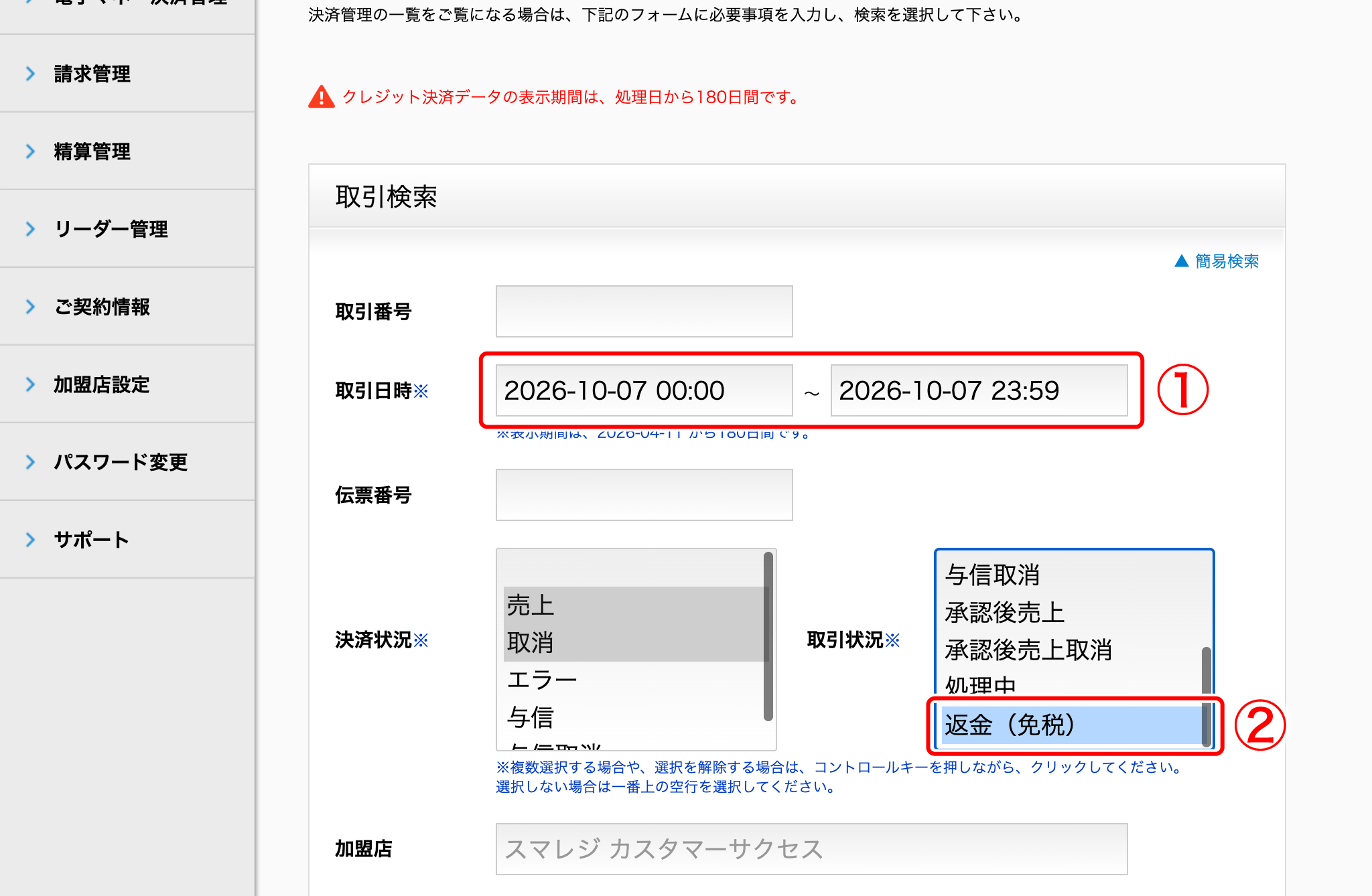
Task: Select 承認後売上 in 取引状況 list
Action: [1072, 613]
